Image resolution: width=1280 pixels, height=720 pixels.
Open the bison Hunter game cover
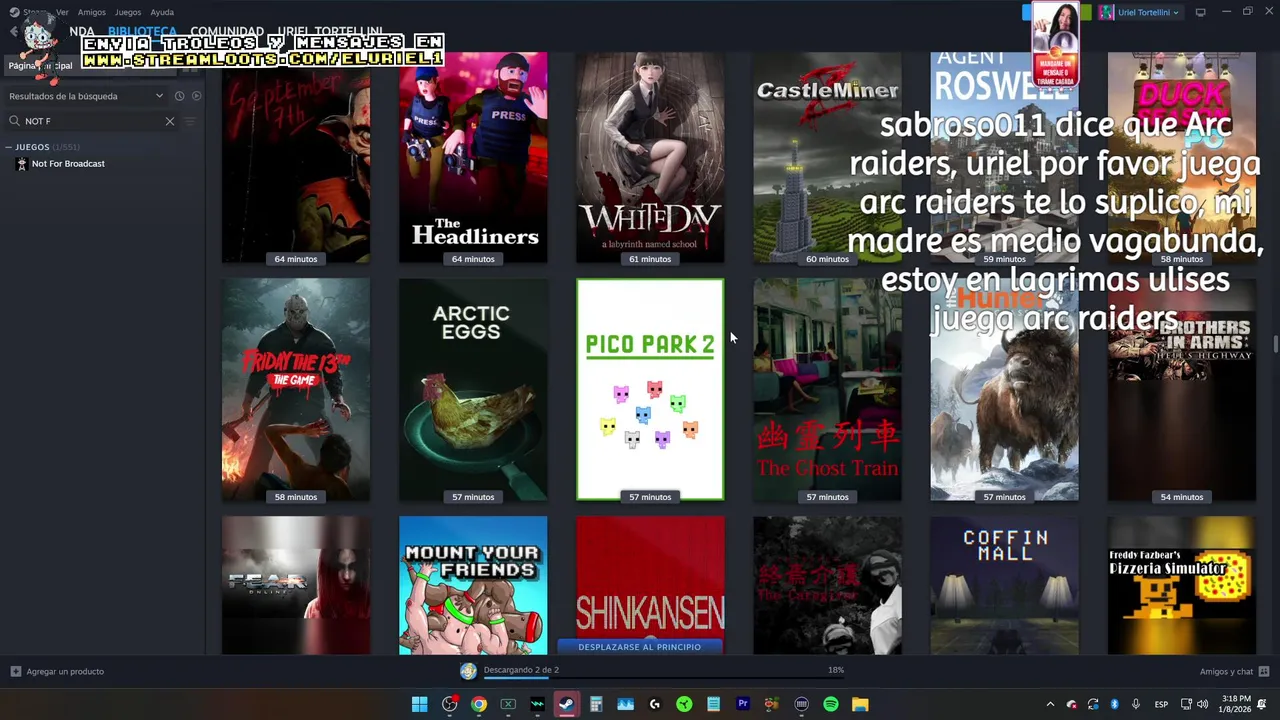click(x=1004, y=390)
